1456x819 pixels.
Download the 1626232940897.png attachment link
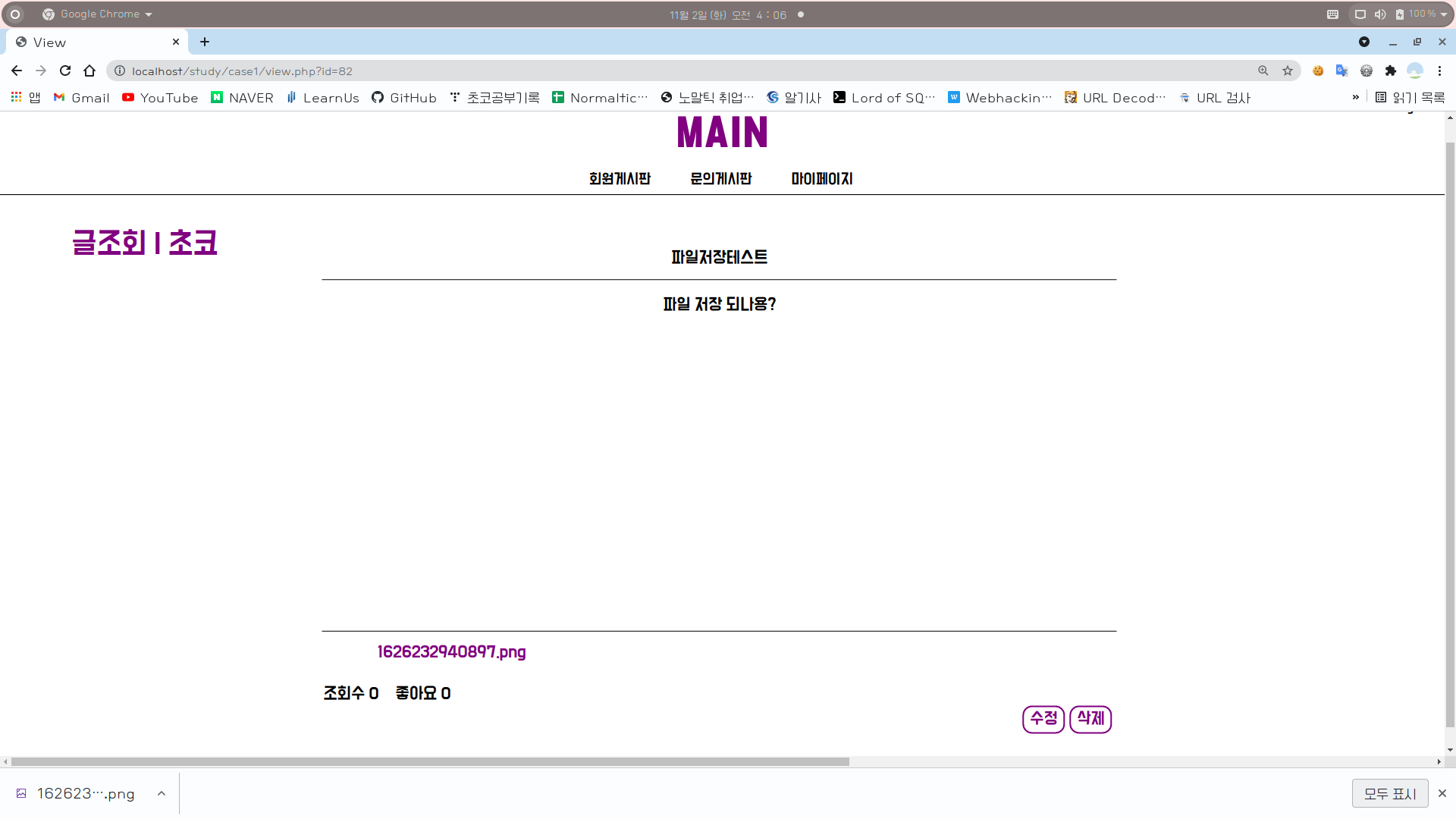point(451,652)
